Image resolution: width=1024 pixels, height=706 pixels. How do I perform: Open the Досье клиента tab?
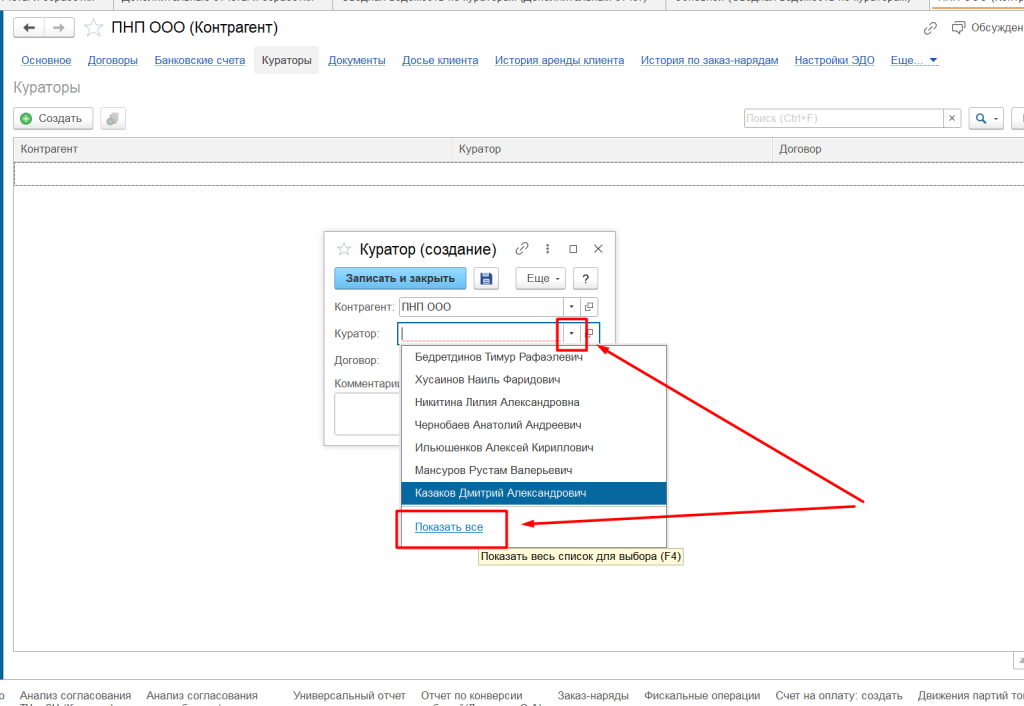click(x=440, y=60)
